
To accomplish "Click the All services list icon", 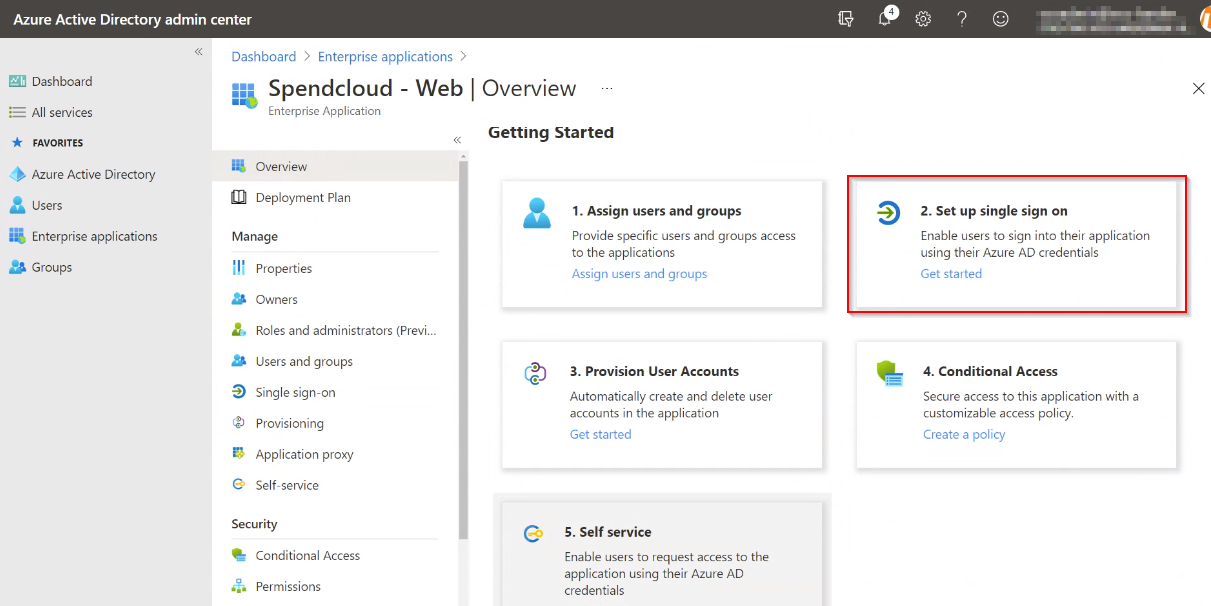I will 17,112.
